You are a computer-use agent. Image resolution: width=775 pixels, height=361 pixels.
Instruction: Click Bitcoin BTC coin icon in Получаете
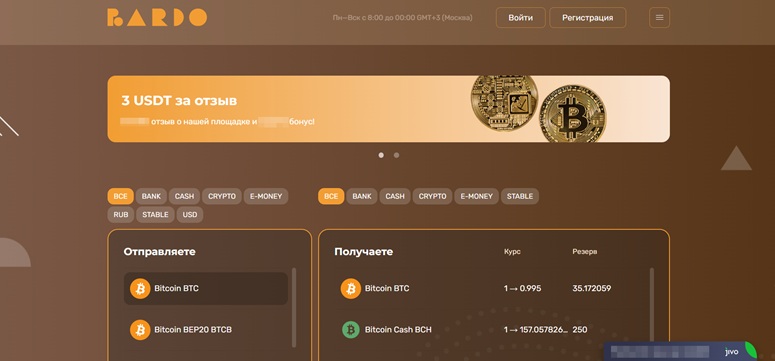point(351,288)
